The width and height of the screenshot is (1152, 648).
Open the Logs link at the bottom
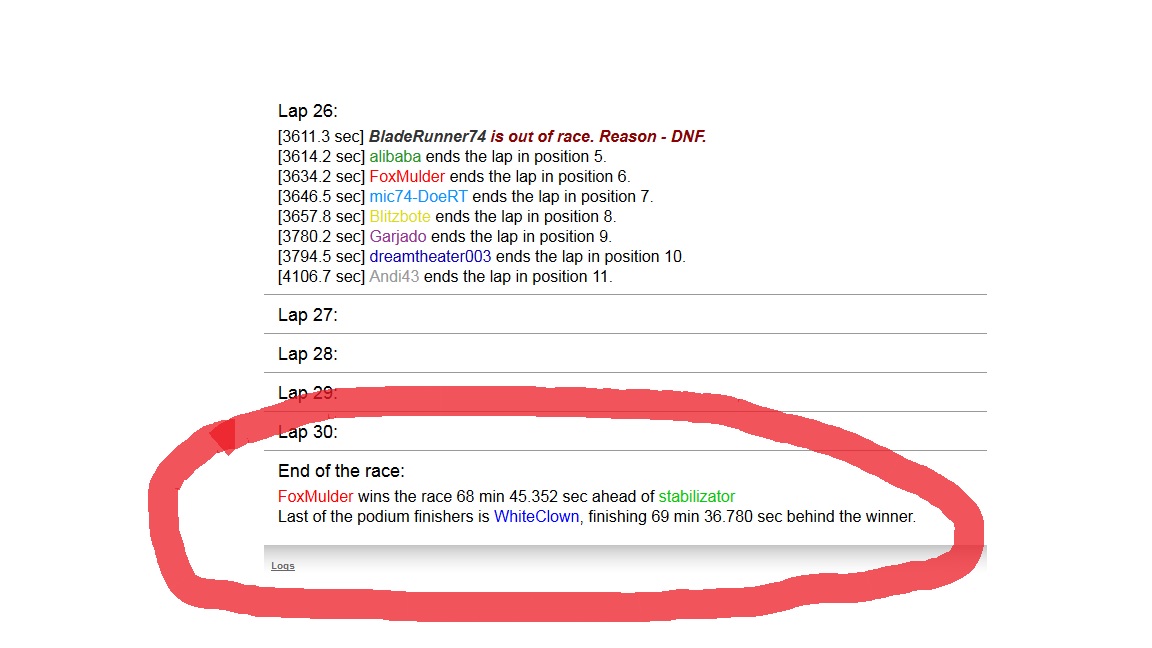(283, 566)
